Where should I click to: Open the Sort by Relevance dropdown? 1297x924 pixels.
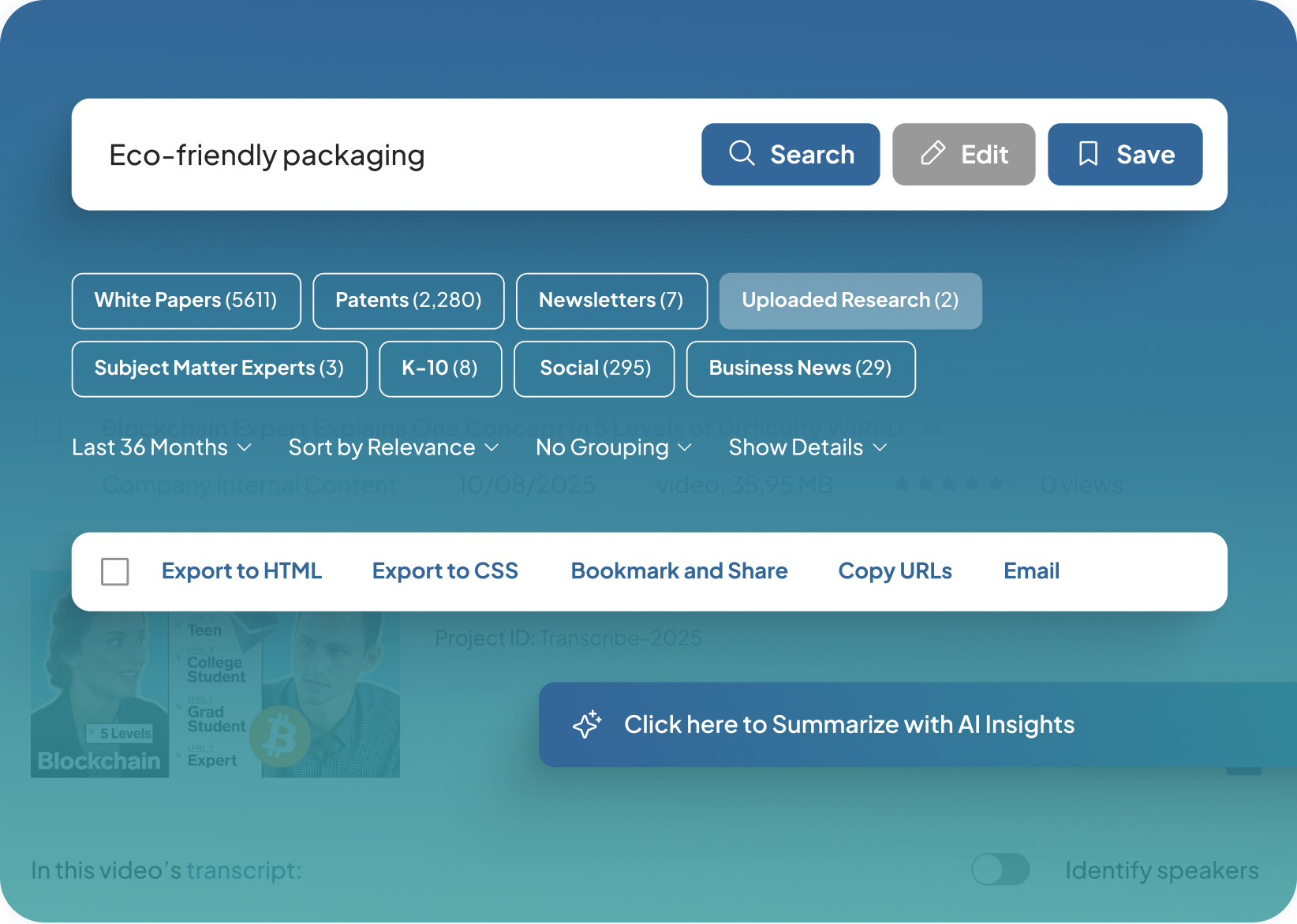394,447
